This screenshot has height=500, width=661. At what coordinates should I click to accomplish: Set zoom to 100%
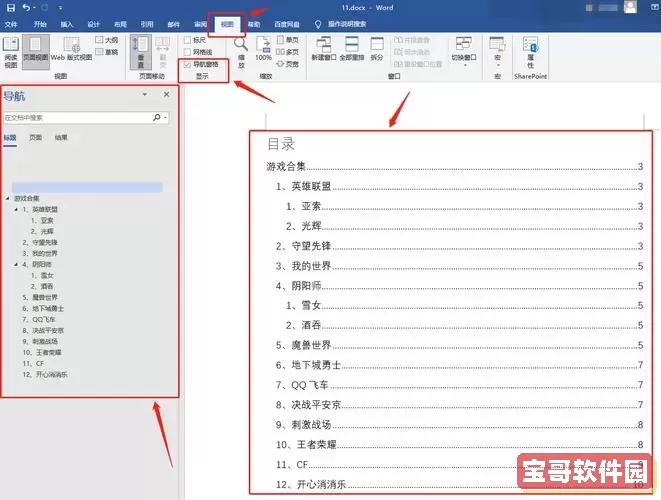(x=263, y=49)
